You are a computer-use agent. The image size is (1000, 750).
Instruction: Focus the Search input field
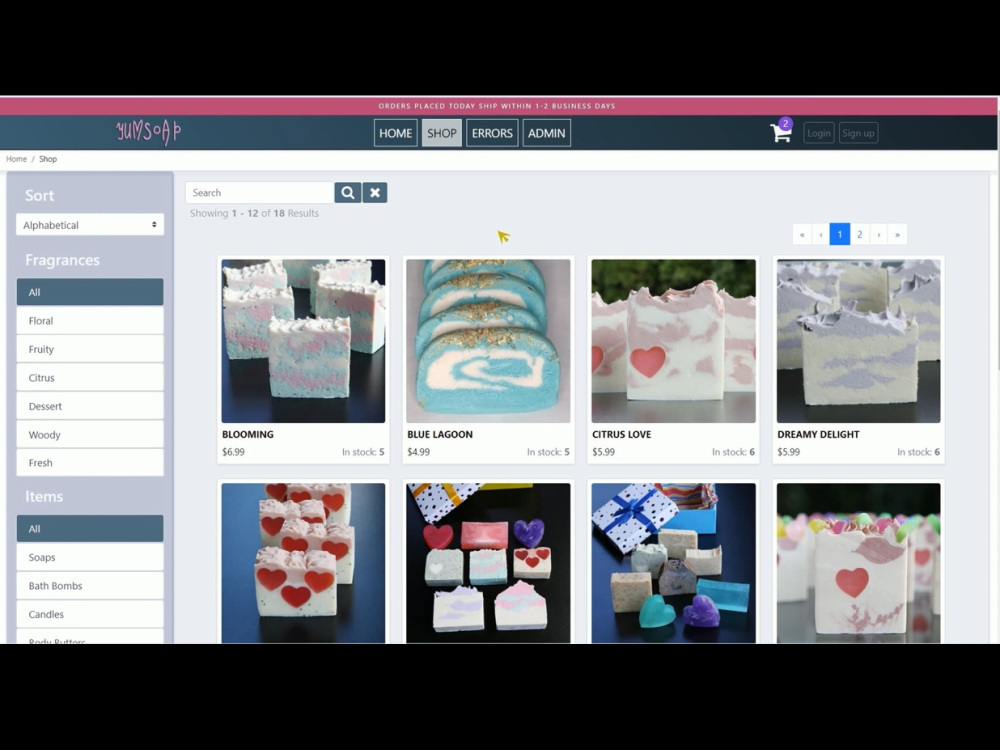tap(260, 193)
